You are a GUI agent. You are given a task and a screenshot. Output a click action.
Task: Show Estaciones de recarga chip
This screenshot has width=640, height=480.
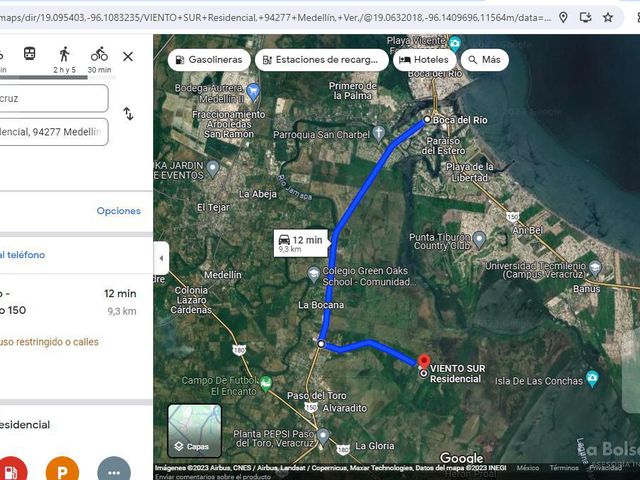pyautogui.click(x=321, y=60)
